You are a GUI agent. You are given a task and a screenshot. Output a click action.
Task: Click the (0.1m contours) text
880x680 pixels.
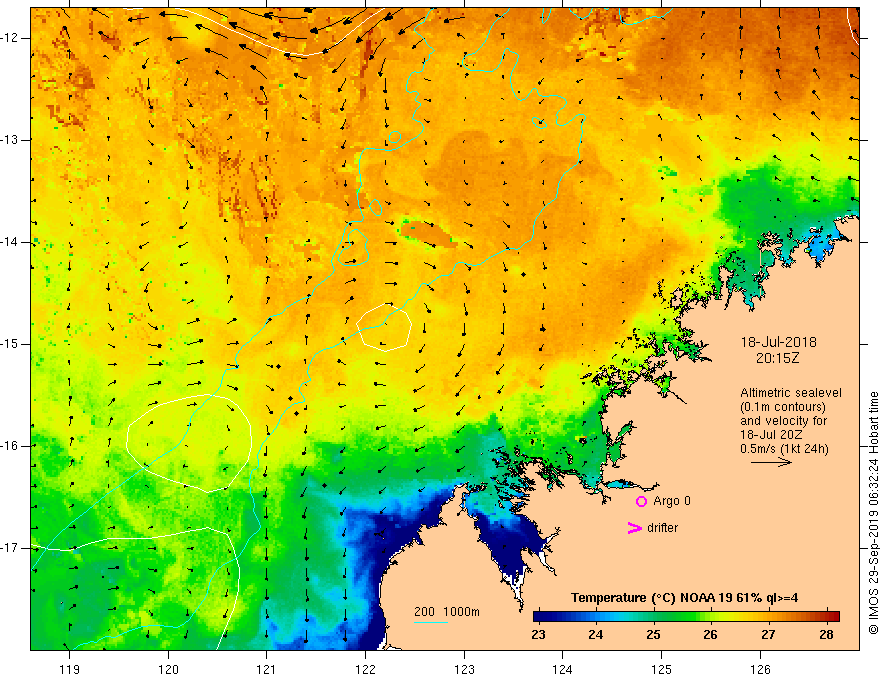(782, 407)
